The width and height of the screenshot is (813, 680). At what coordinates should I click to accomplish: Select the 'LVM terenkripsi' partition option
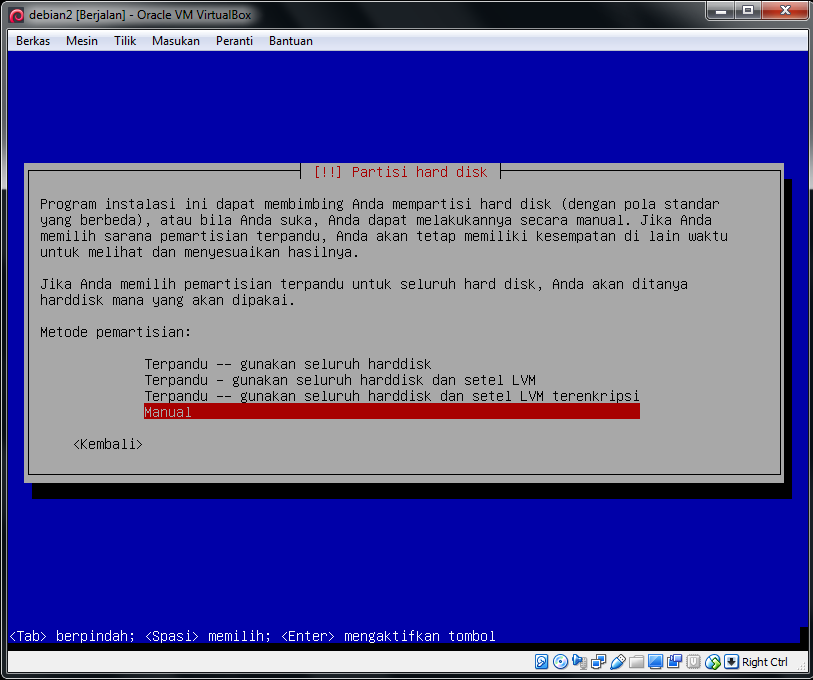[391, 396]
